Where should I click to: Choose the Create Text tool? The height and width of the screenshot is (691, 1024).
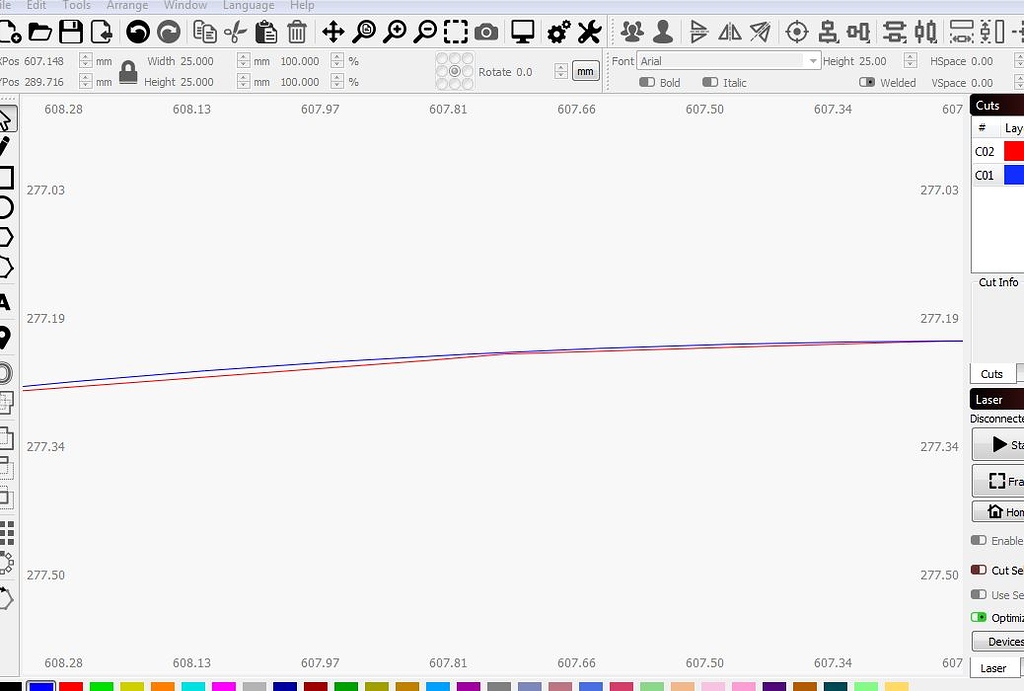[x=10, y=301]
